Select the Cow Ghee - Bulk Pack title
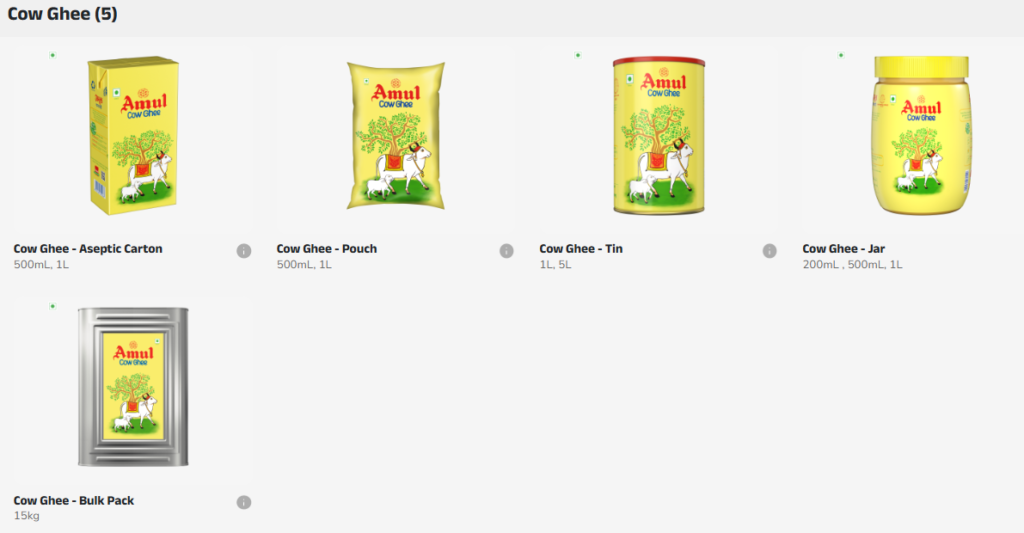 click(x=74, y=500)
